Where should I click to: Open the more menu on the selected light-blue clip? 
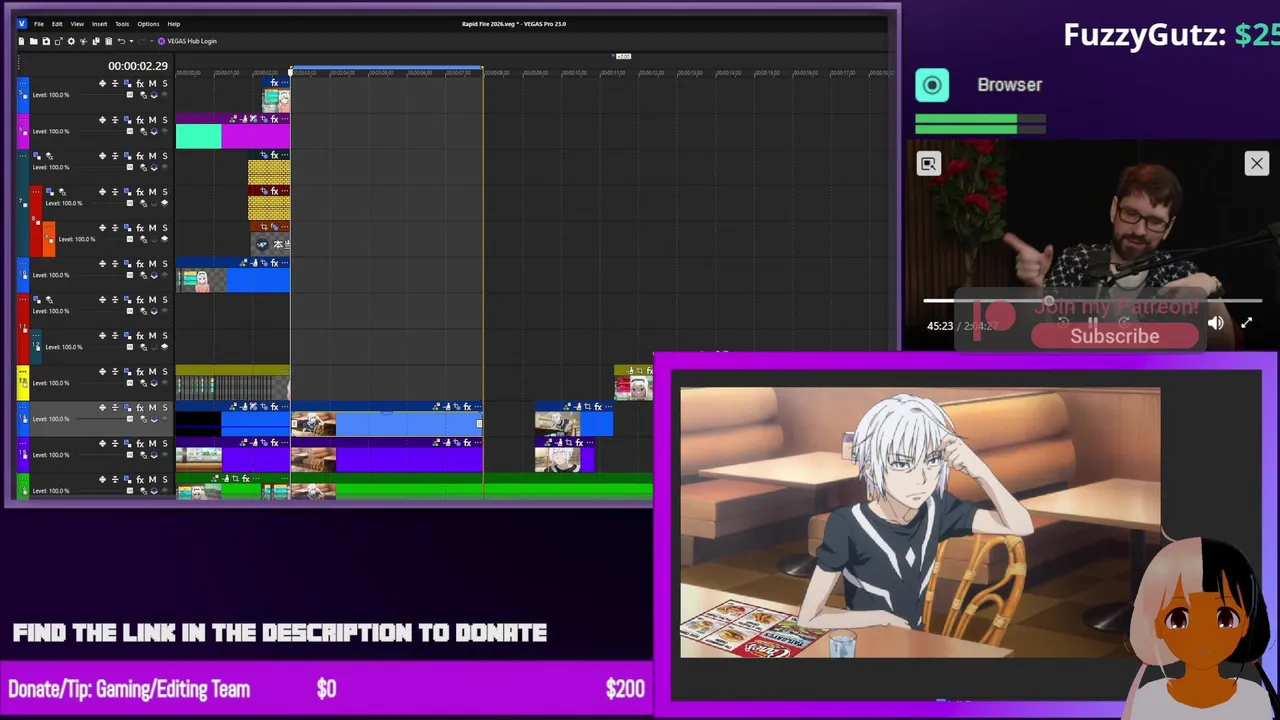pos(478,407)
